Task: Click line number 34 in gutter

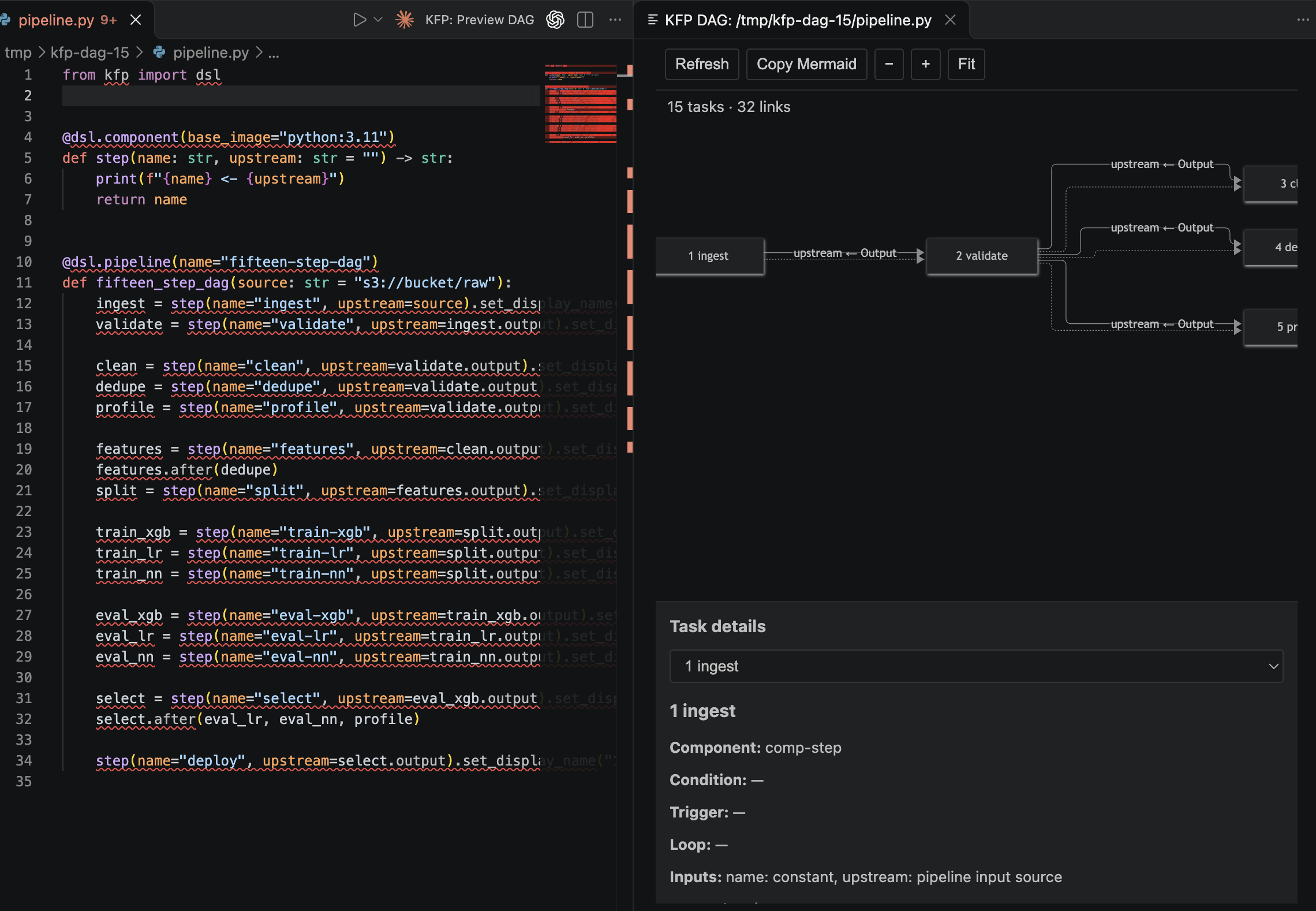Action: 24,761
